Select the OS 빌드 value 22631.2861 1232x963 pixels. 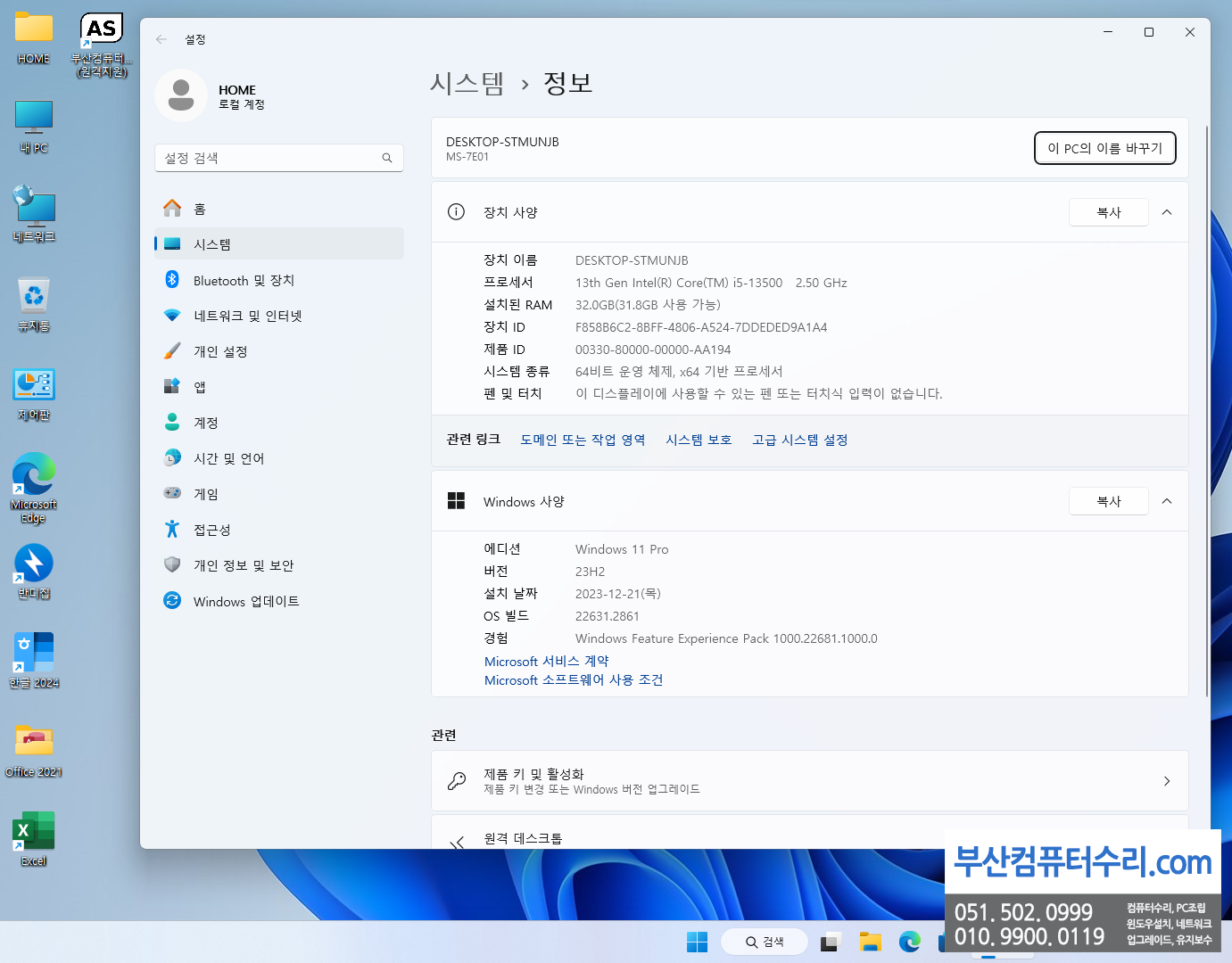[608, 616]
